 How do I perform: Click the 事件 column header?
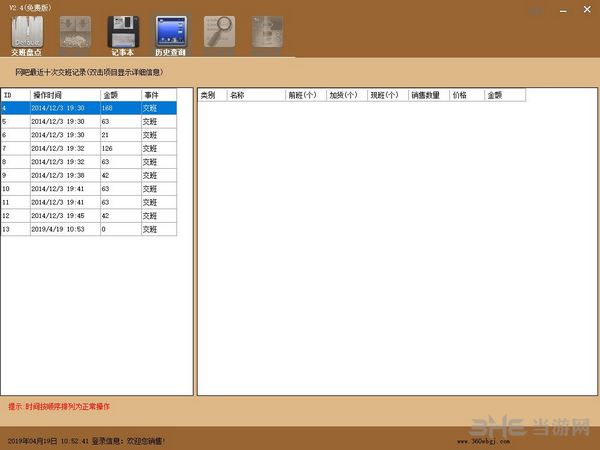(158, 95)
